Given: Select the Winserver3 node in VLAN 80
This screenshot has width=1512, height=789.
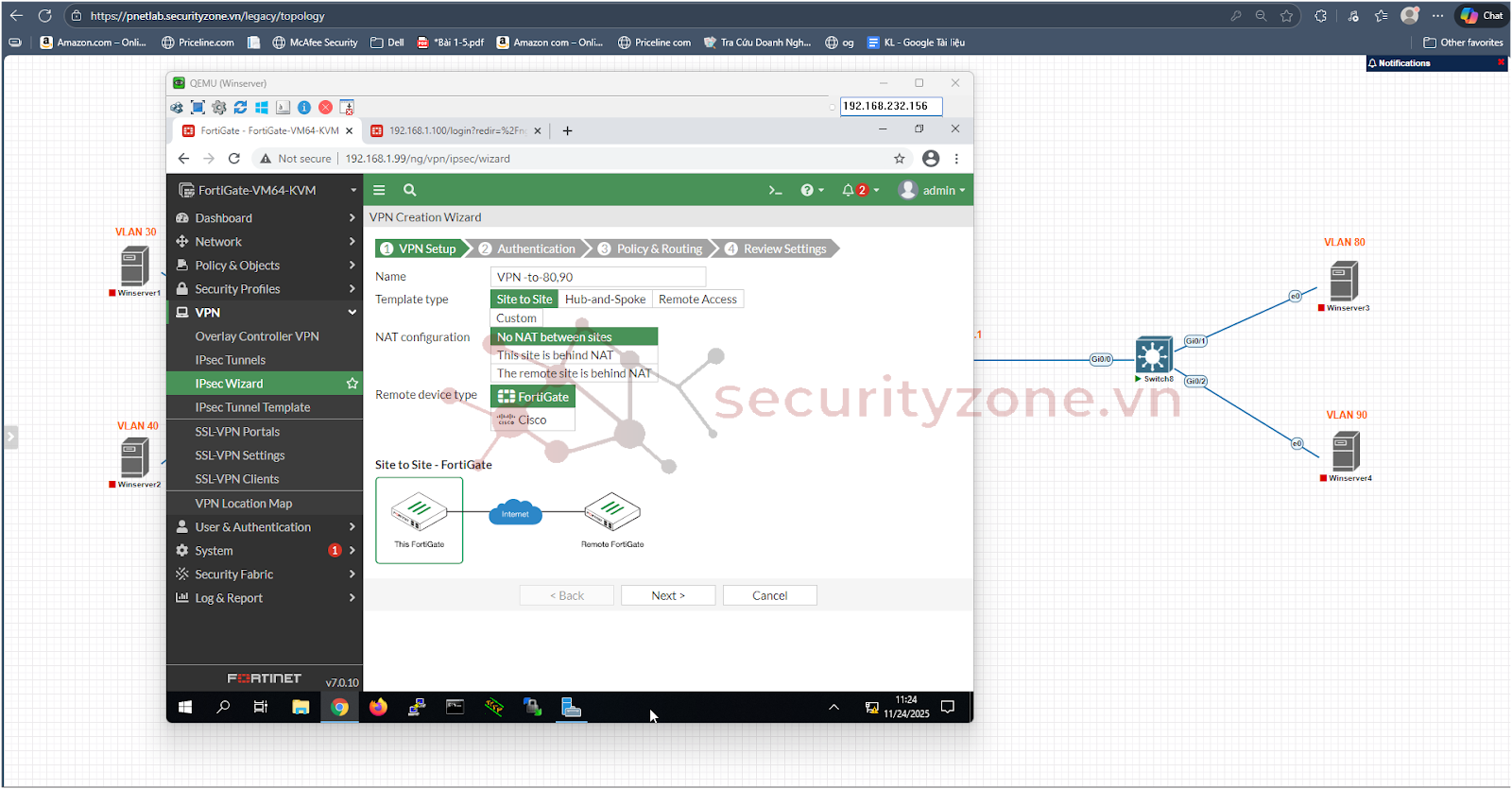Looking at the screenshot, I should point(1344,282).
